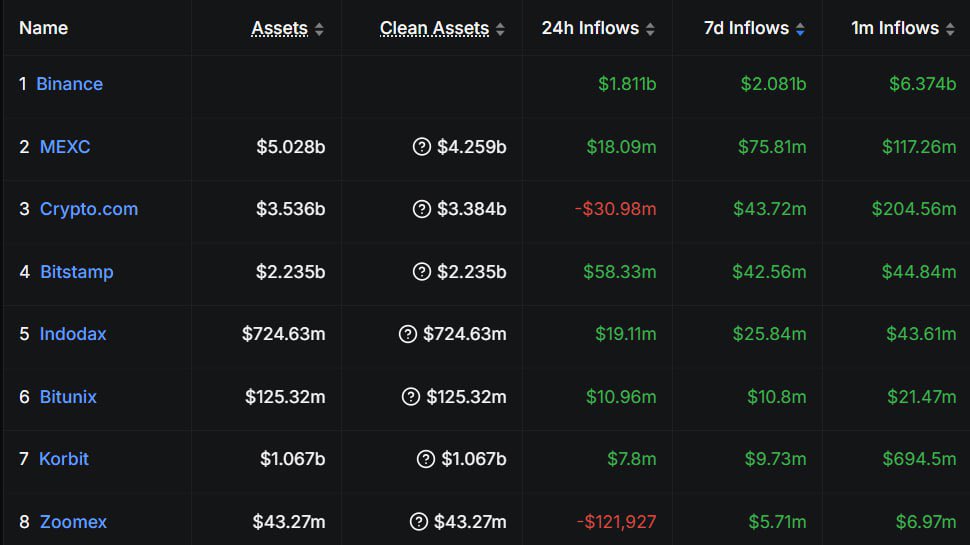970x545 pixels.
Task: Toggle the active 7d Inflows sort
Action: click(800, 29)
